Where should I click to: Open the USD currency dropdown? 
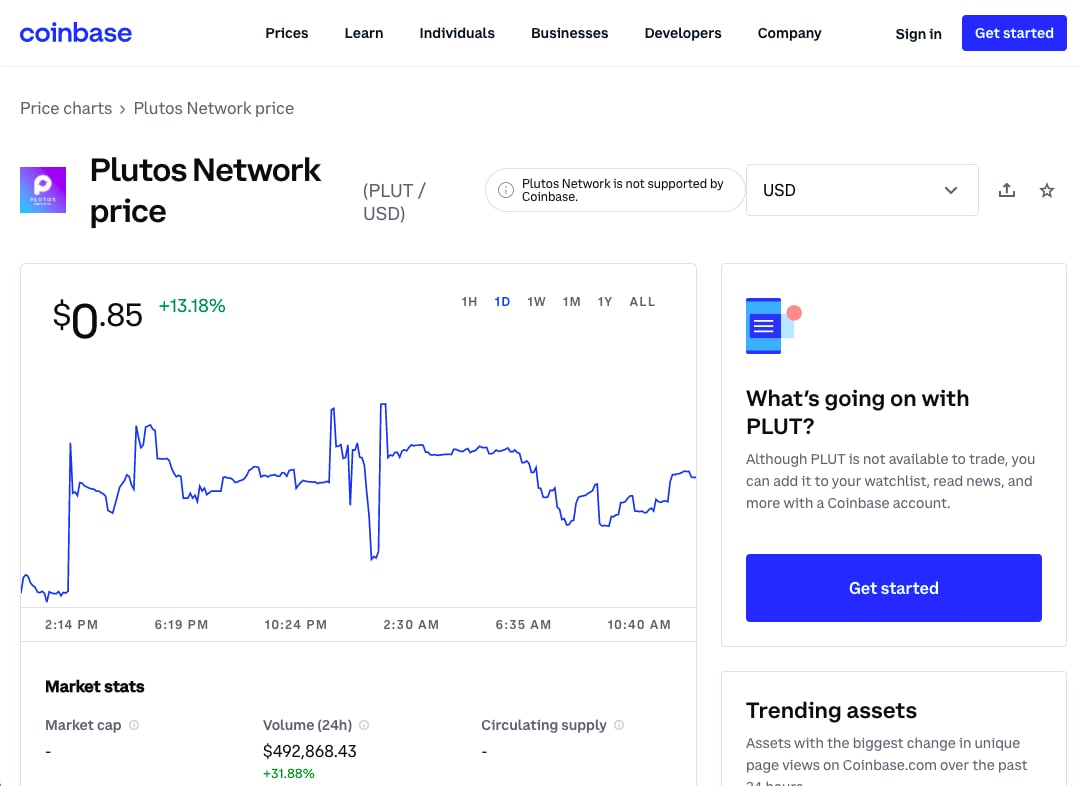tap(862, 190)
